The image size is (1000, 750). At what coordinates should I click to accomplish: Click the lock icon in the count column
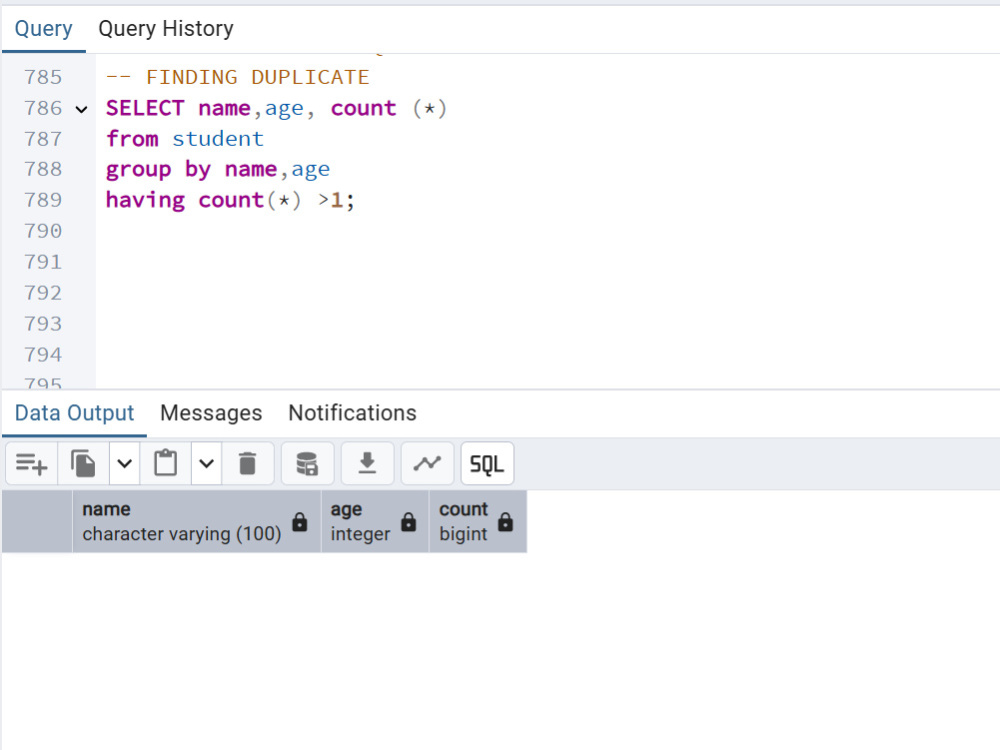[506, 522]
